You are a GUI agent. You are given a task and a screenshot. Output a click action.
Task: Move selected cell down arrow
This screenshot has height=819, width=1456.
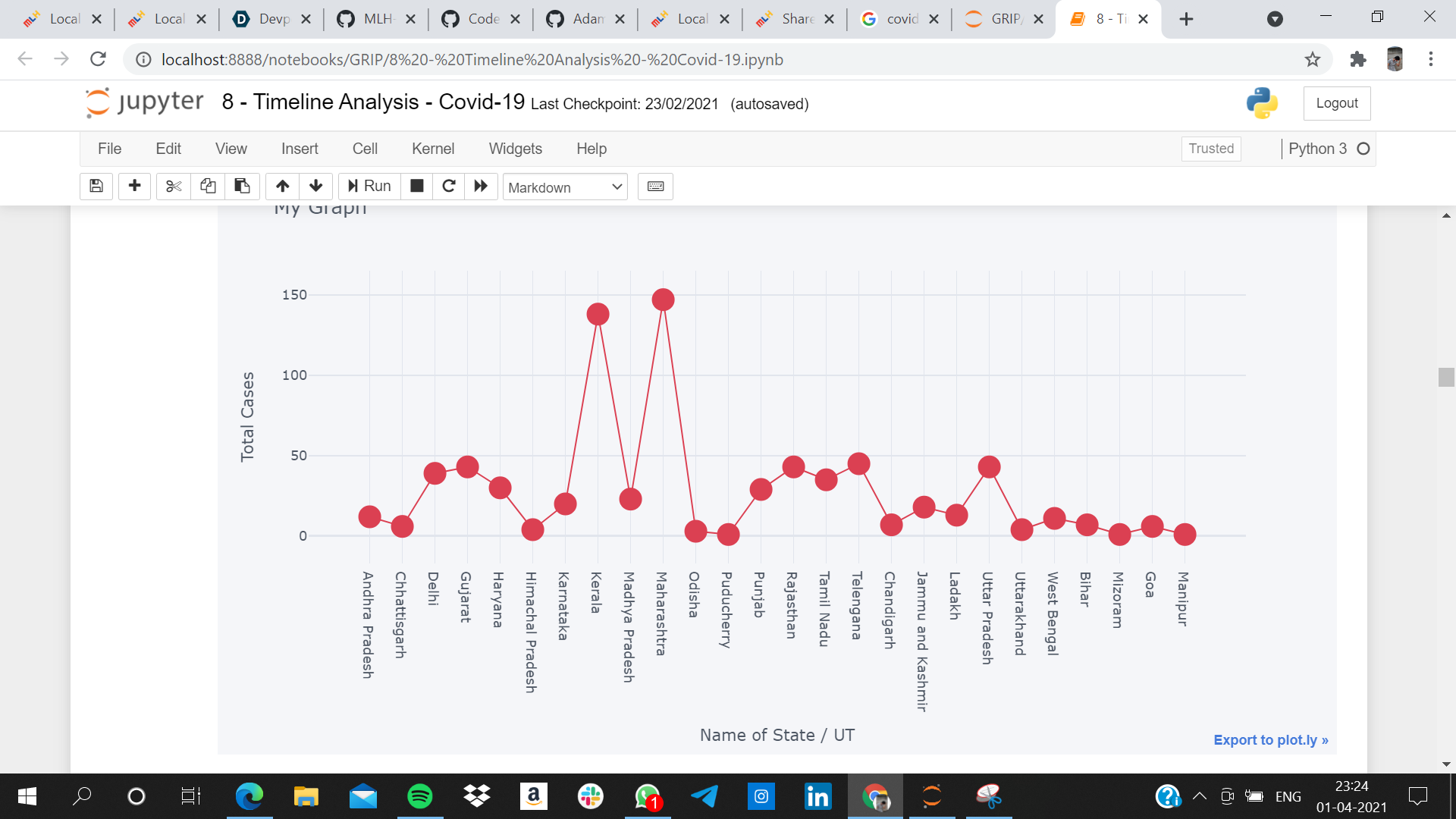(x=316, y=187)
